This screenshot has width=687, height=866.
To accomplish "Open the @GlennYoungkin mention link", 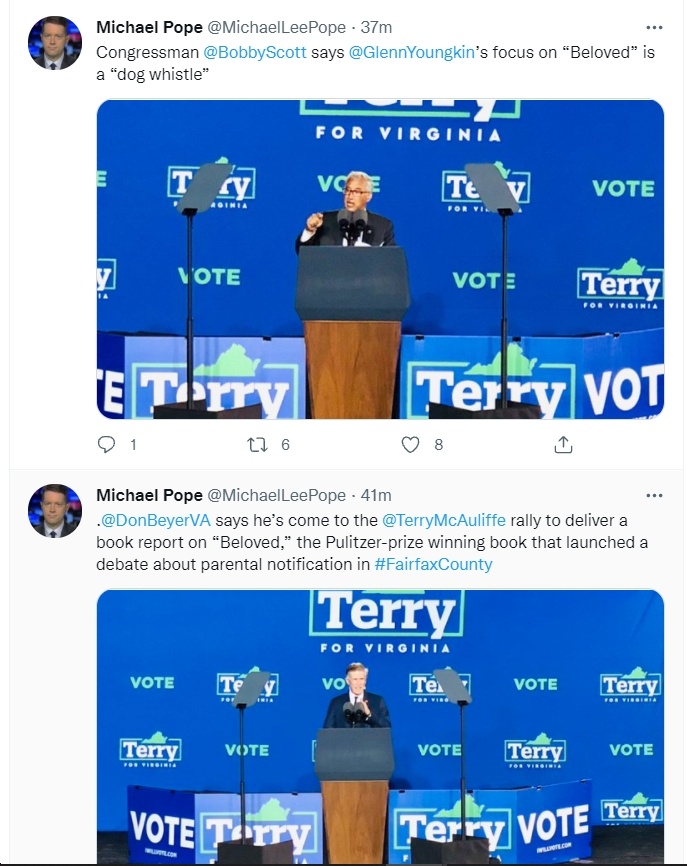I will point(411,52).
